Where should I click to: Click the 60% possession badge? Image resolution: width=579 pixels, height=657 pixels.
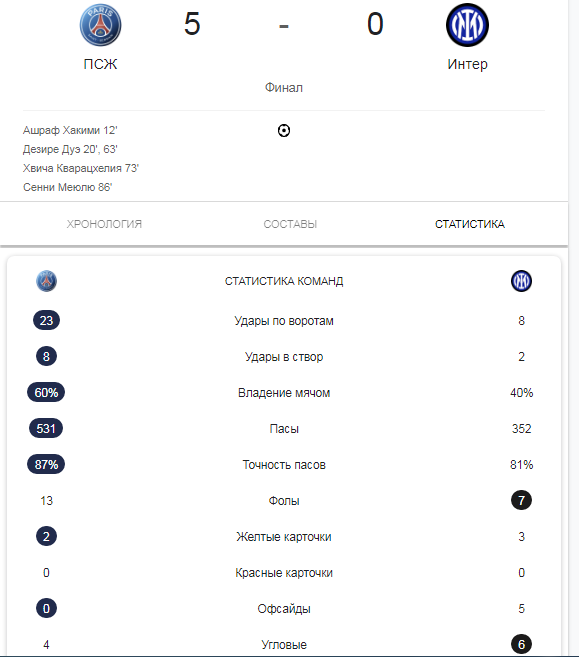(46, 392)
